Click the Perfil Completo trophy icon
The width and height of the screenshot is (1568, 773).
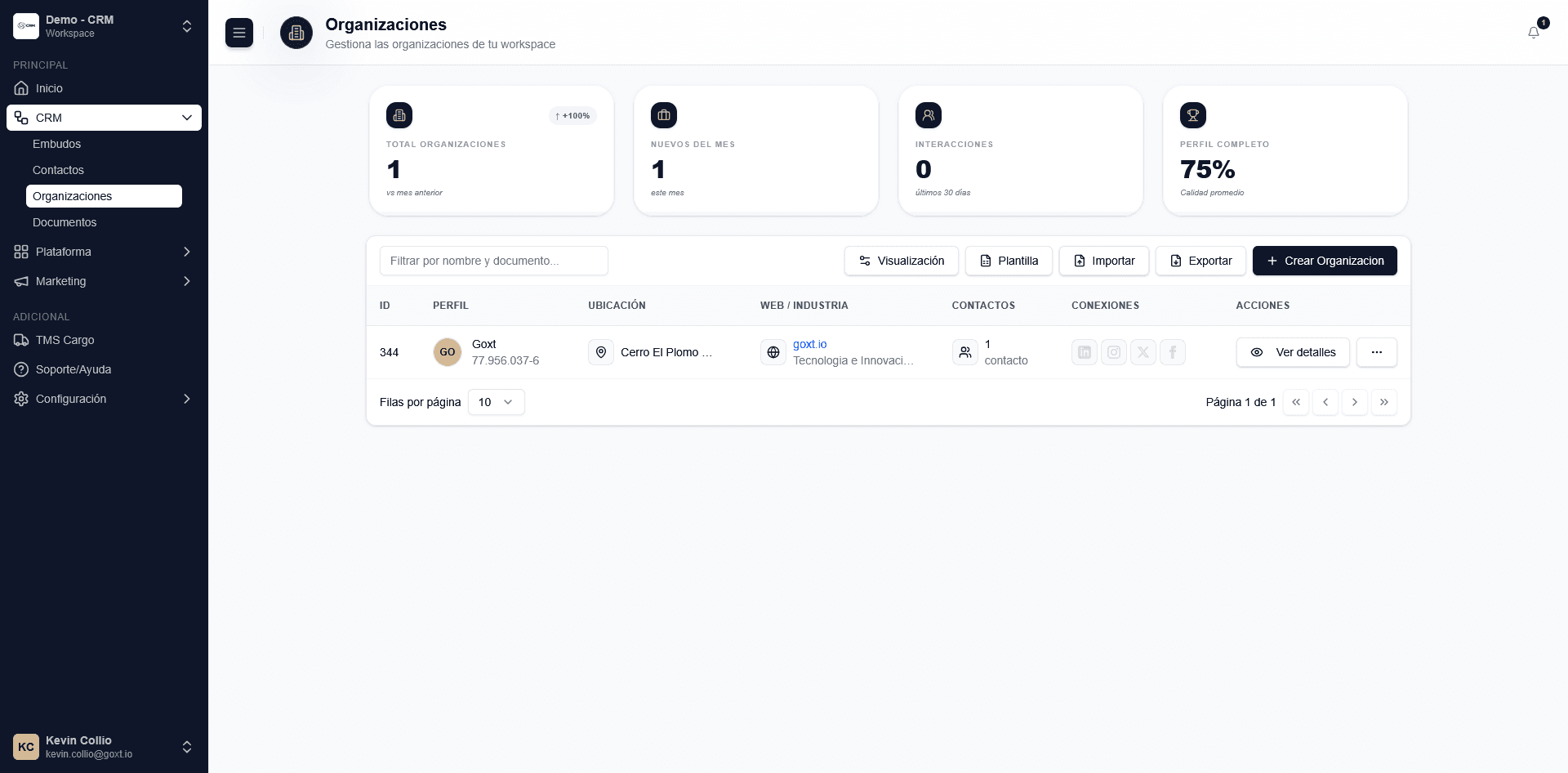pos(1193,115)
